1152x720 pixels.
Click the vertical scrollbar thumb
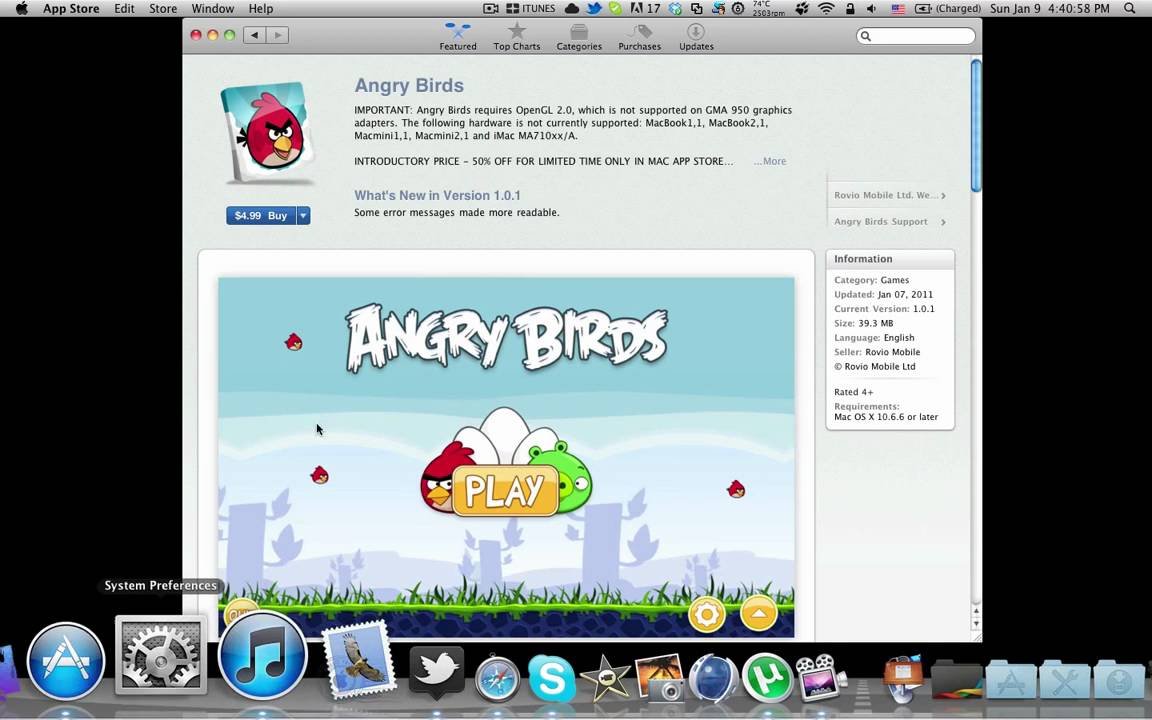tap(976, 125)
